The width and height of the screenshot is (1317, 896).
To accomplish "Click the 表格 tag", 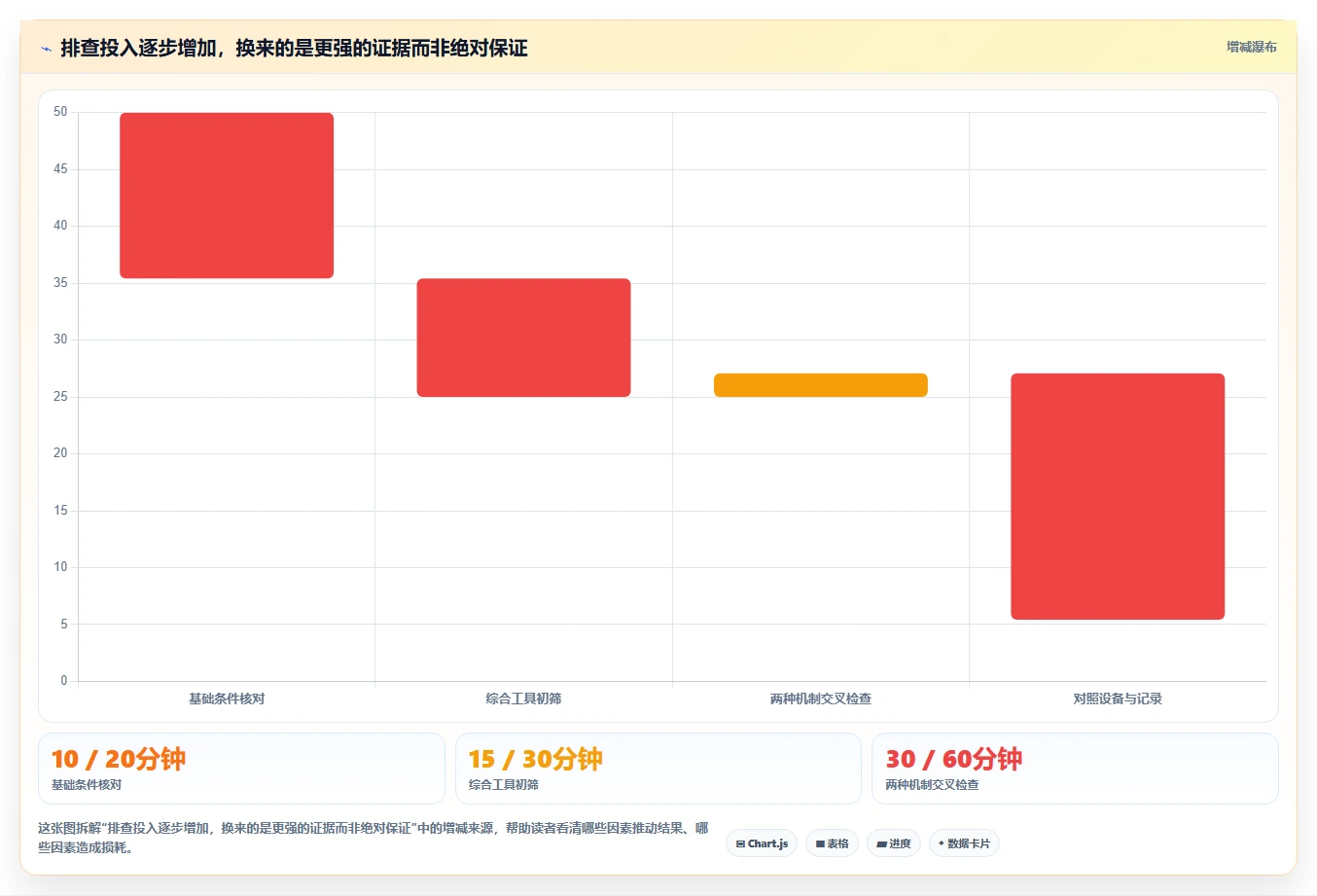I will [x=832, y=843].
